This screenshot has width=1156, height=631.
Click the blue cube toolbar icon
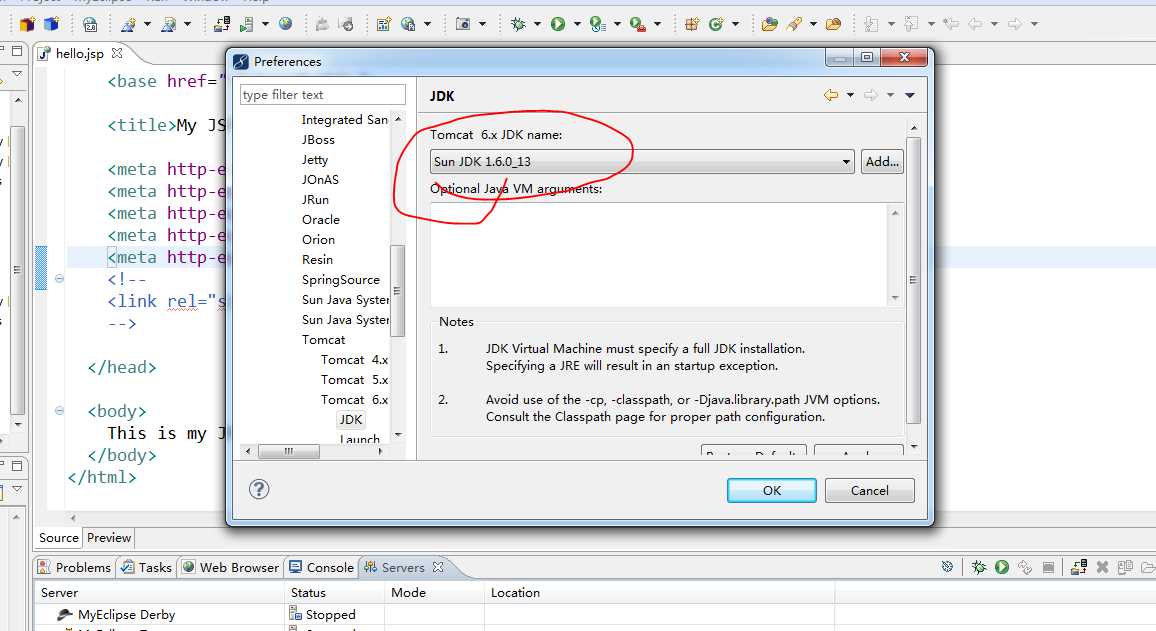[52, 24]
